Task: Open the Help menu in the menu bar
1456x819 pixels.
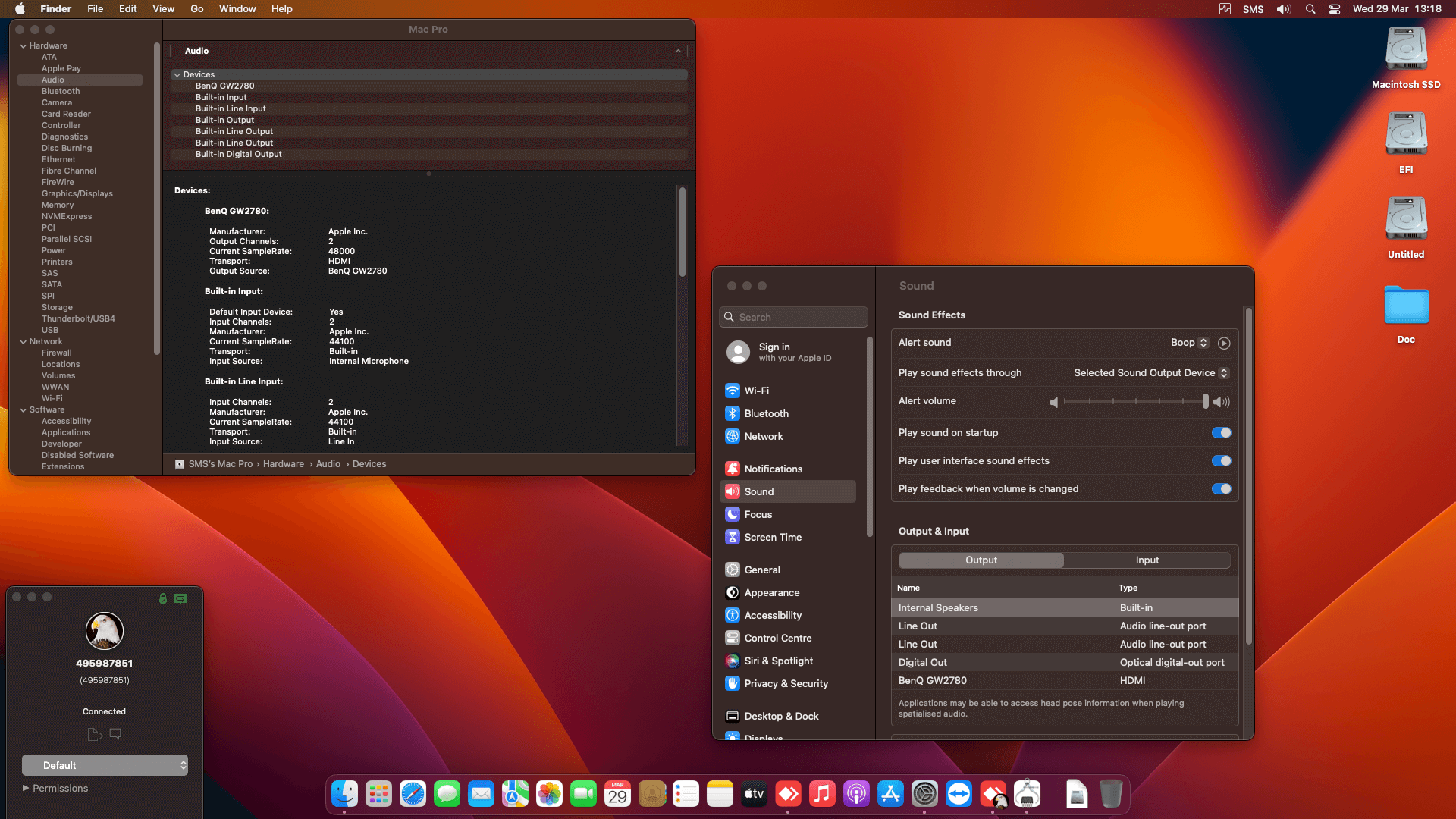Action: coord(282,9)
